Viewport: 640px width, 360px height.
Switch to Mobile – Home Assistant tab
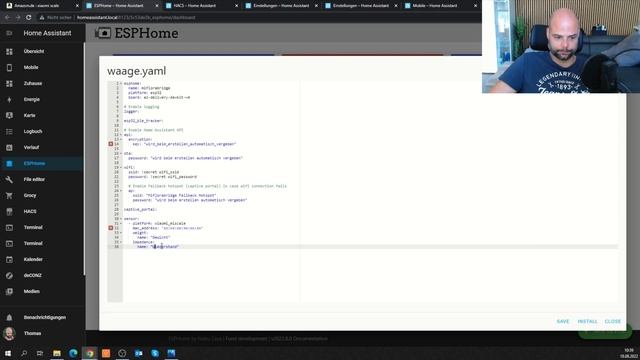(x=440, y=6)
